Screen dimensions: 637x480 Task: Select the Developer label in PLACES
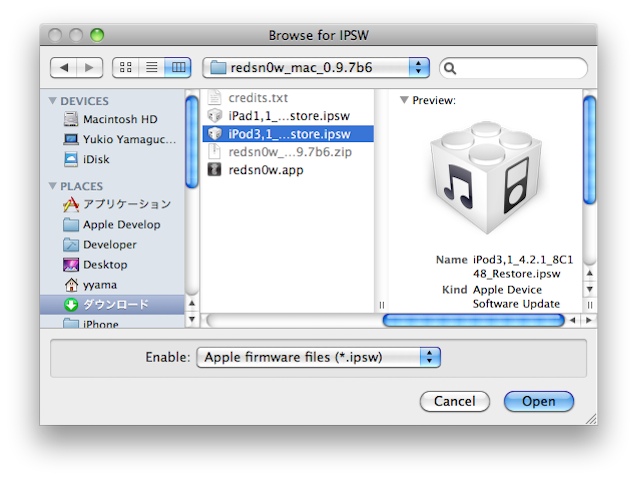coord(110,244)
